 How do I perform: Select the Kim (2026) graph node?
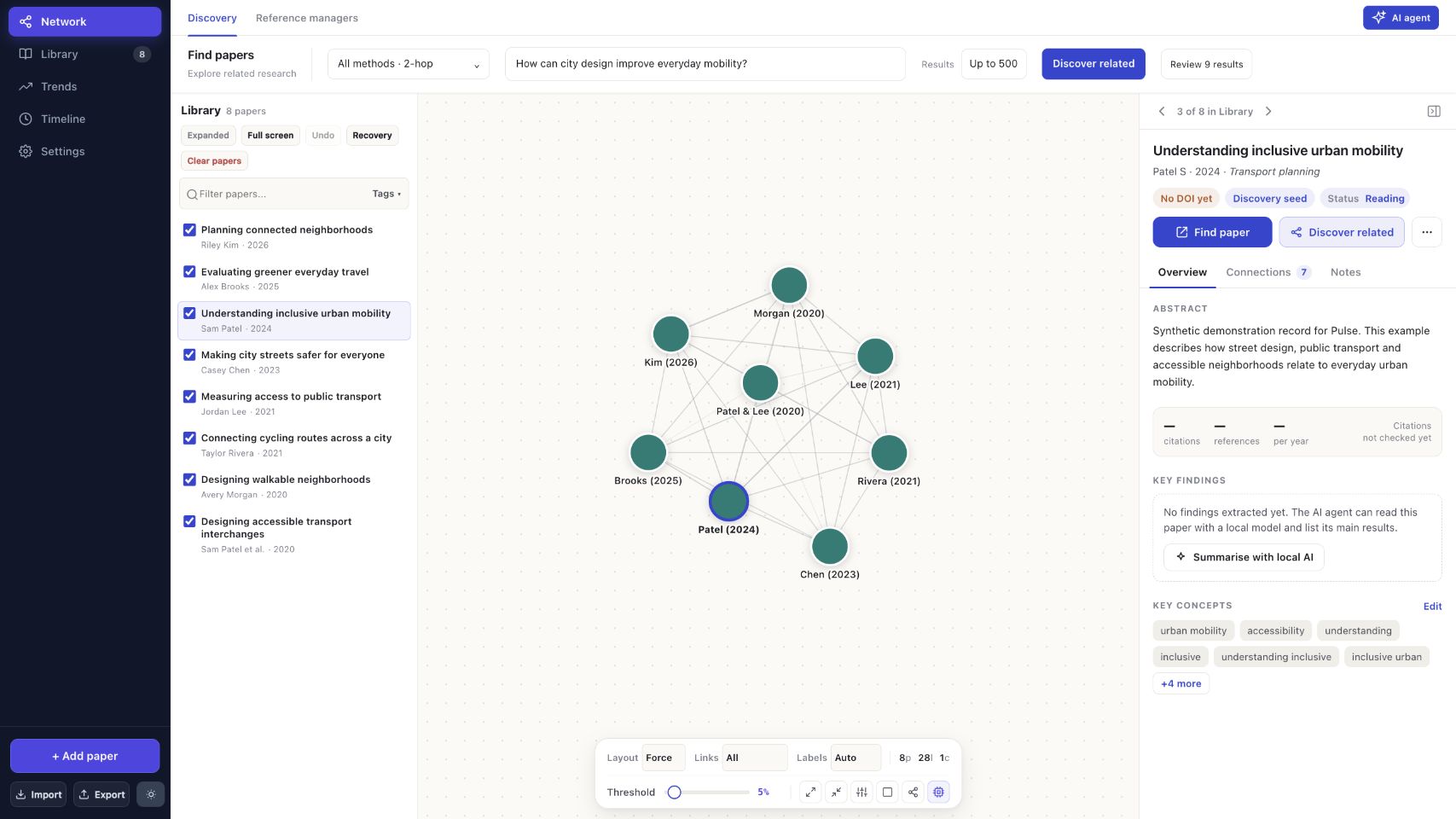click(x=670, y=334)
